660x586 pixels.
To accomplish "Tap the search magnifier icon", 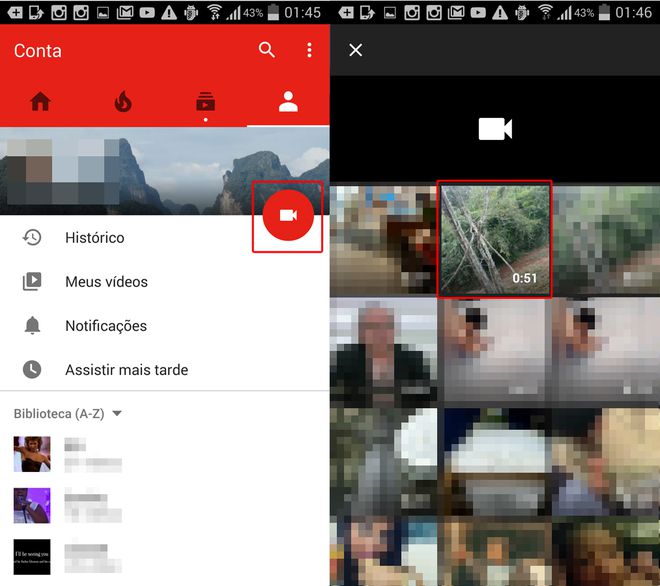I will 266,50.
